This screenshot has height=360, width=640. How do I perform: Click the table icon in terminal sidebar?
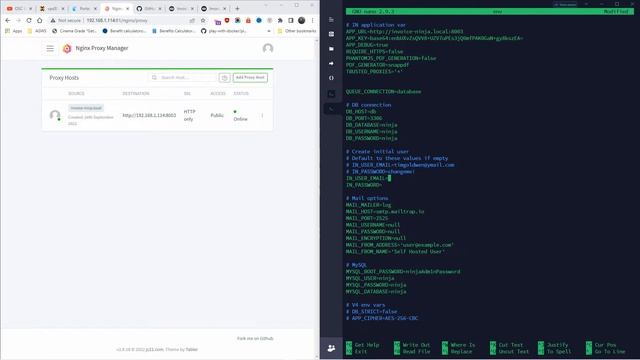(x=331, y=34)
